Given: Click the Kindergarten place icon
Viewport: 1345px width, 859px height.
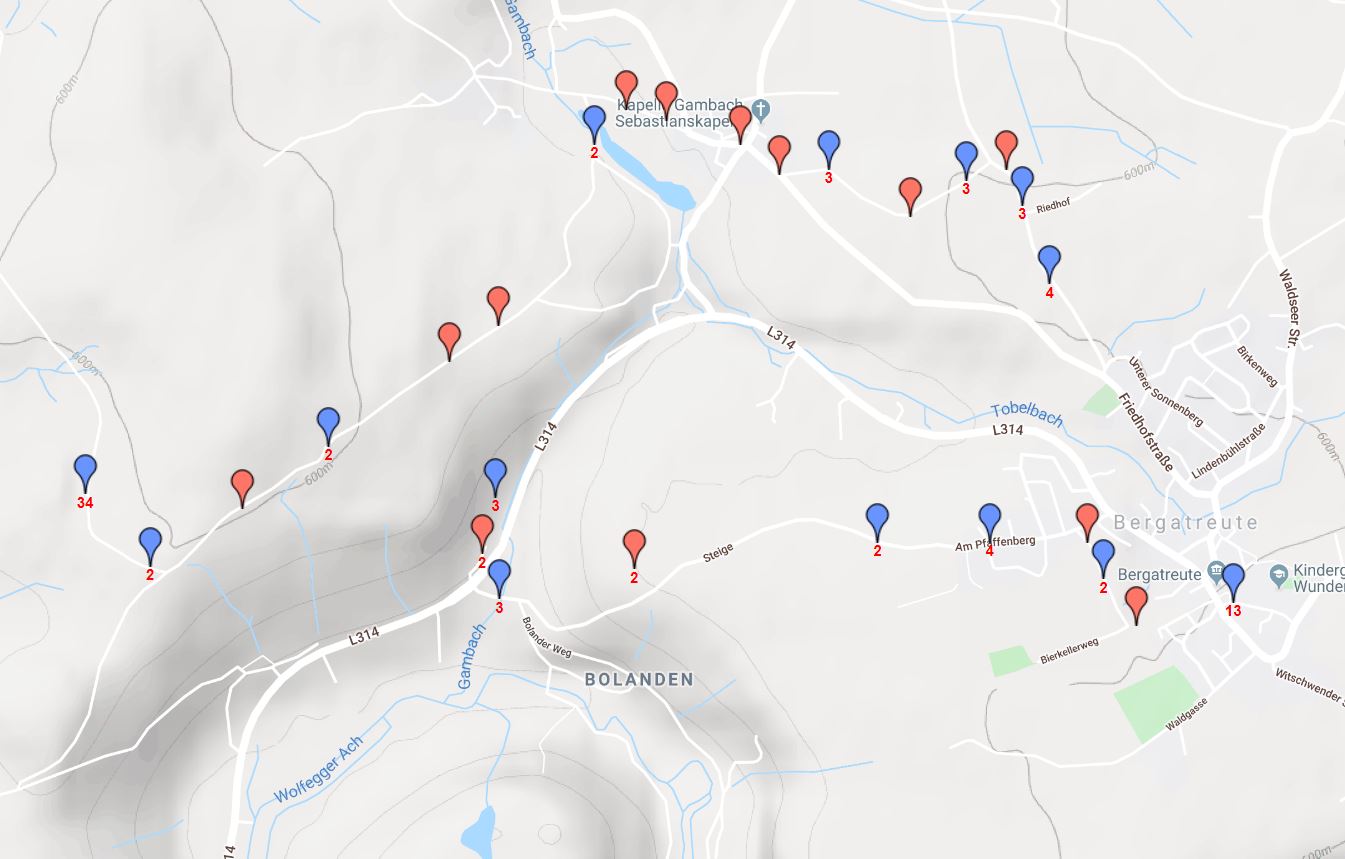Looking at the screenshot, I should pyautogui.click(x=1278, y=574).
